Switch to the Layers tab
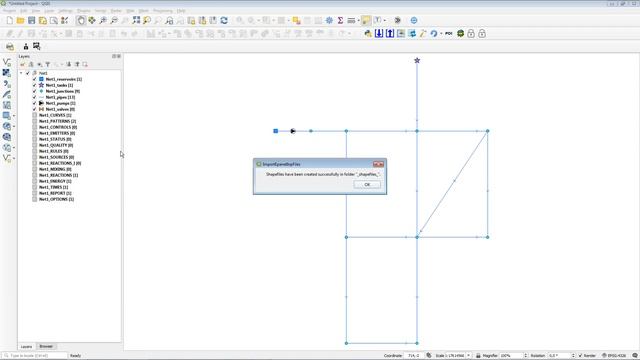Viewport: 640px width, 360px height. [x=26, y=347]
